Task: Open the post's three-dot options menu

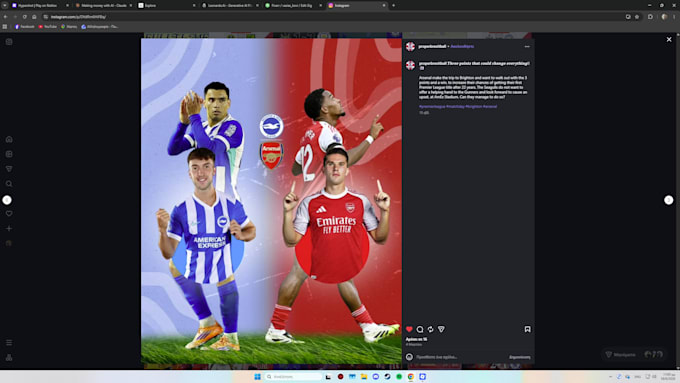Action: 527,46
